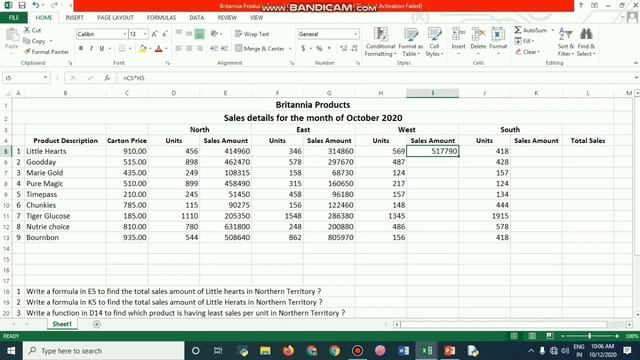Add a new sheet with plus button
Viewport: 640px width, 360px height.
[97, 324]
